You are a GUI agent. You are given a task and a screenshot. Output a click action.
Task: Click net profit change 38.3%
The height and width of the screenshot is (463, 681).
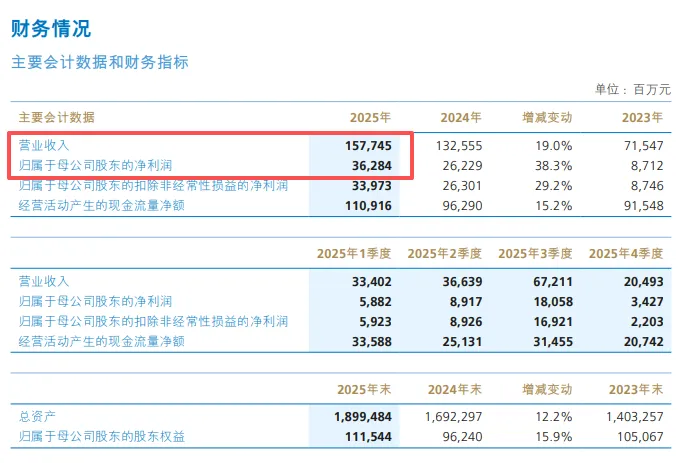point(554,165)
